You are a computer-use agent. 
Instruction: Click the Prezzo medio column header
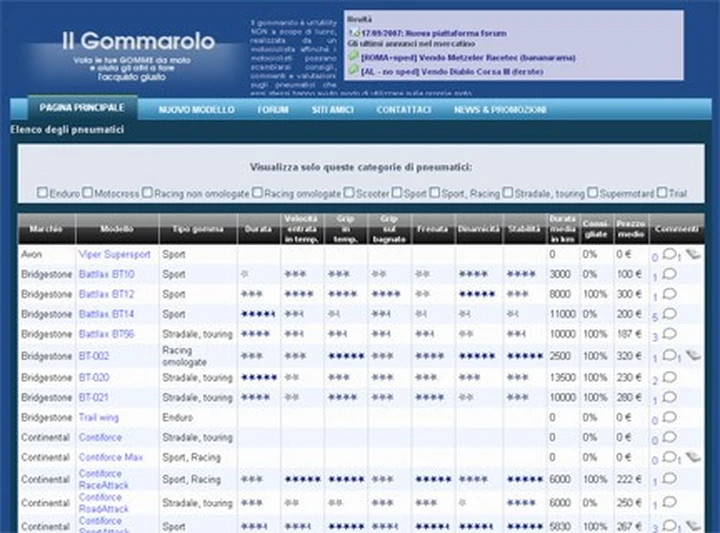631,229
